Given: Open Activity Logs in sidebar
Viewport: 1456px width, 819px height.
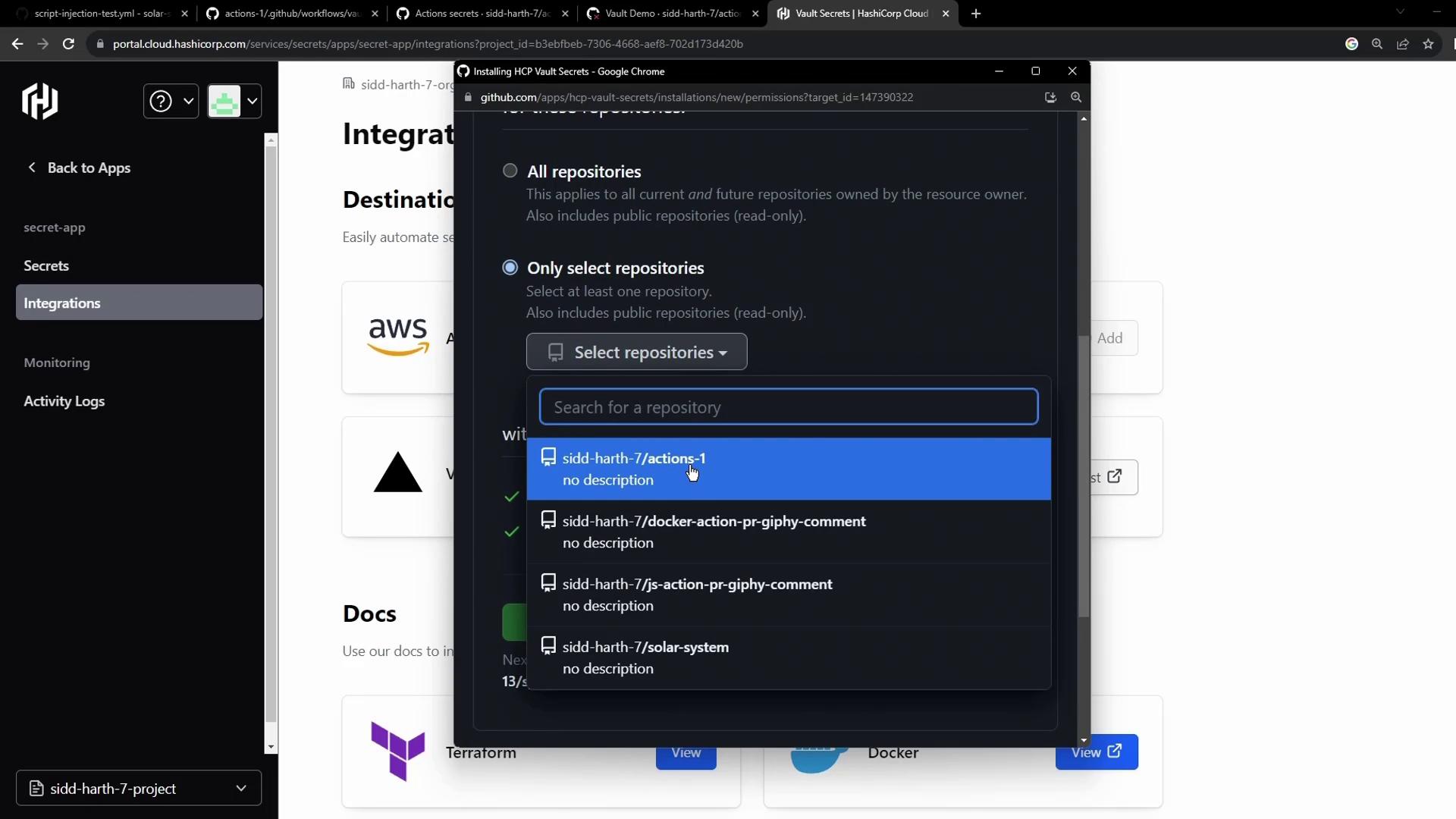Looking at the screenshot, I should point(64,401).
